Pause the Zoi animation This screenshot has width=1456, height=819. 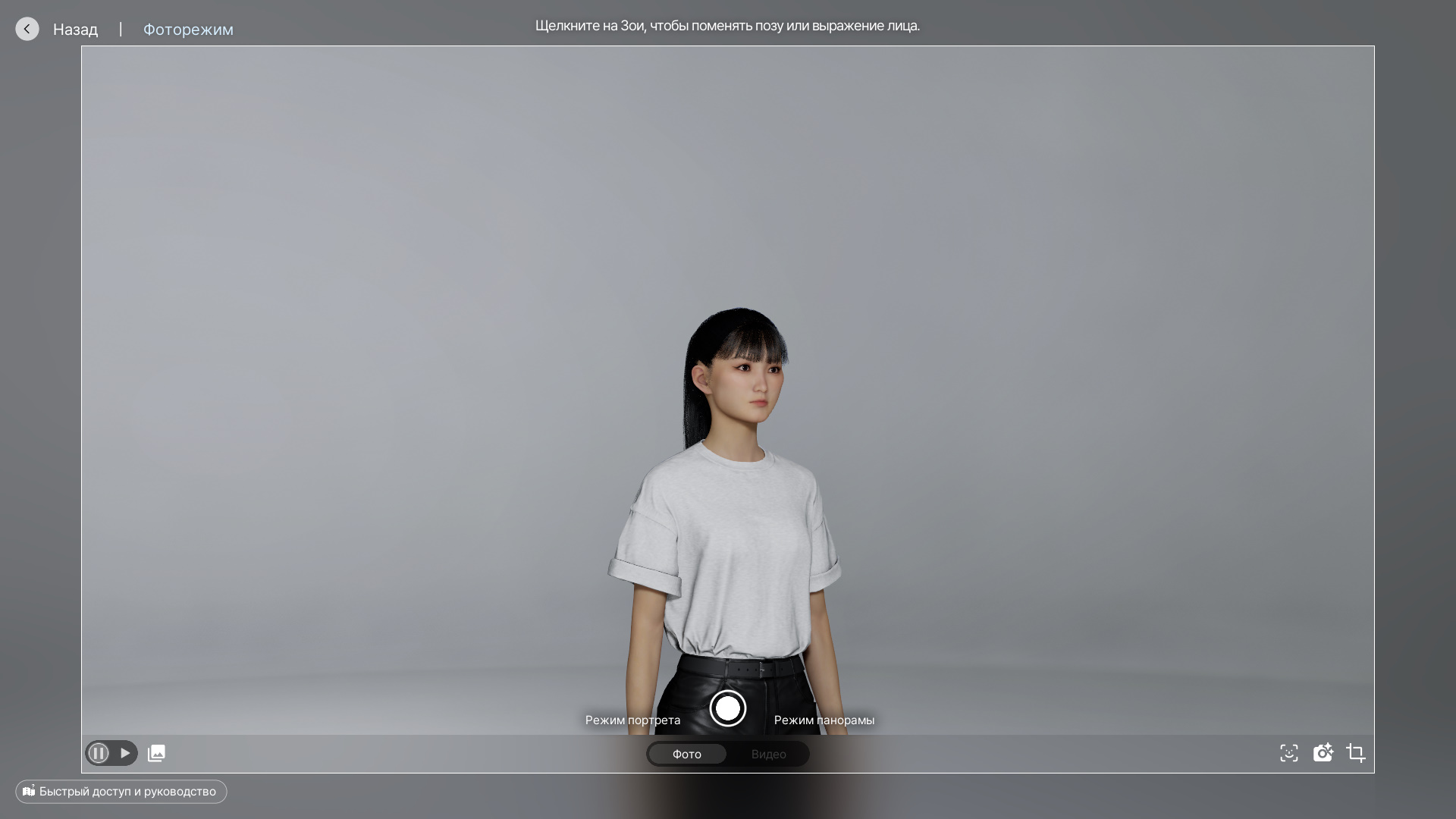pos(99,753)
